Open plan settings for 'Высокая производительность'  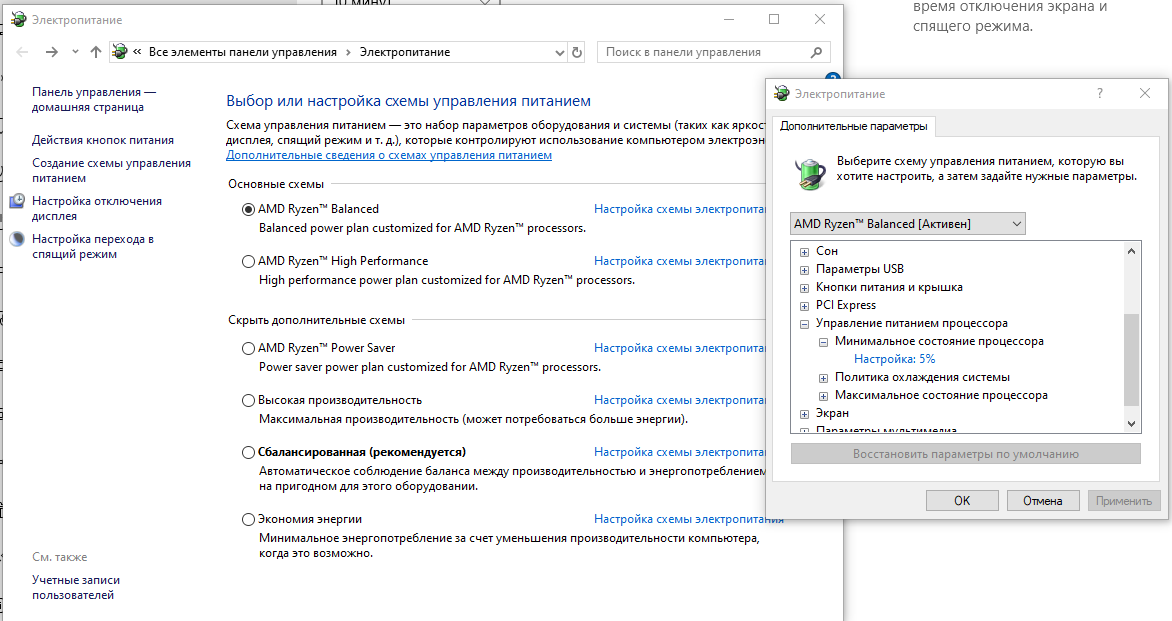pyautogui.click(x=679, y=400)
